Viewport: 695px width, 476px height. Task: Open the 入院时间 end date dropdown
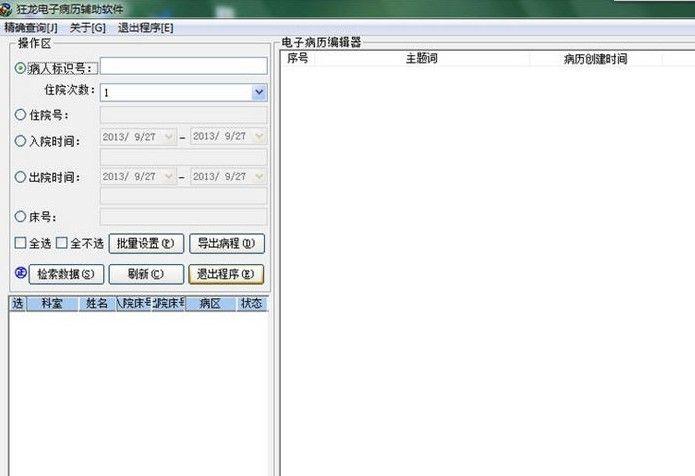pyautogui.click(x=260, y=137)
